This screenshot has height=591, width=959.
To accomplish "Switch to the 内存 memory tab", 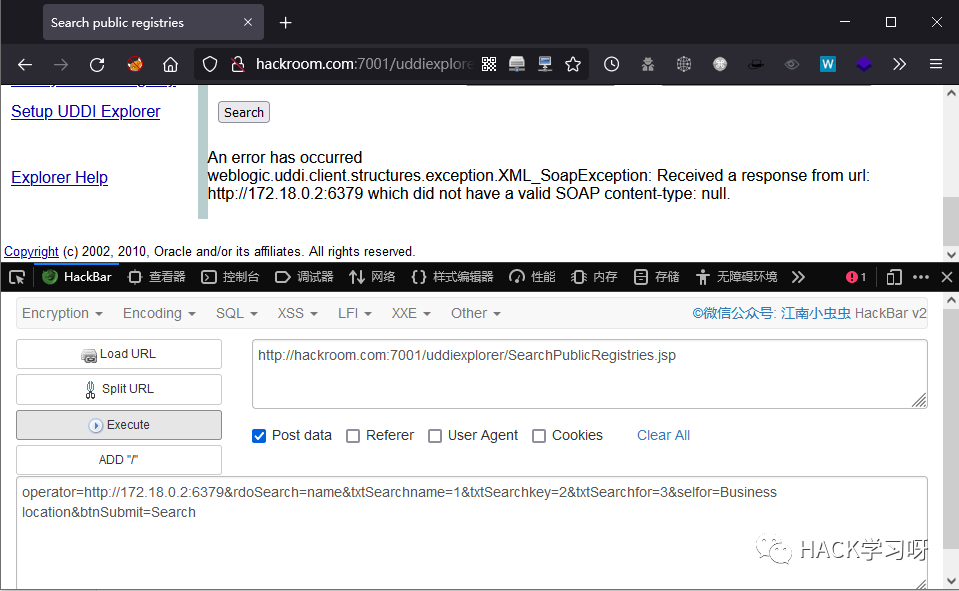I will point(594,277).
